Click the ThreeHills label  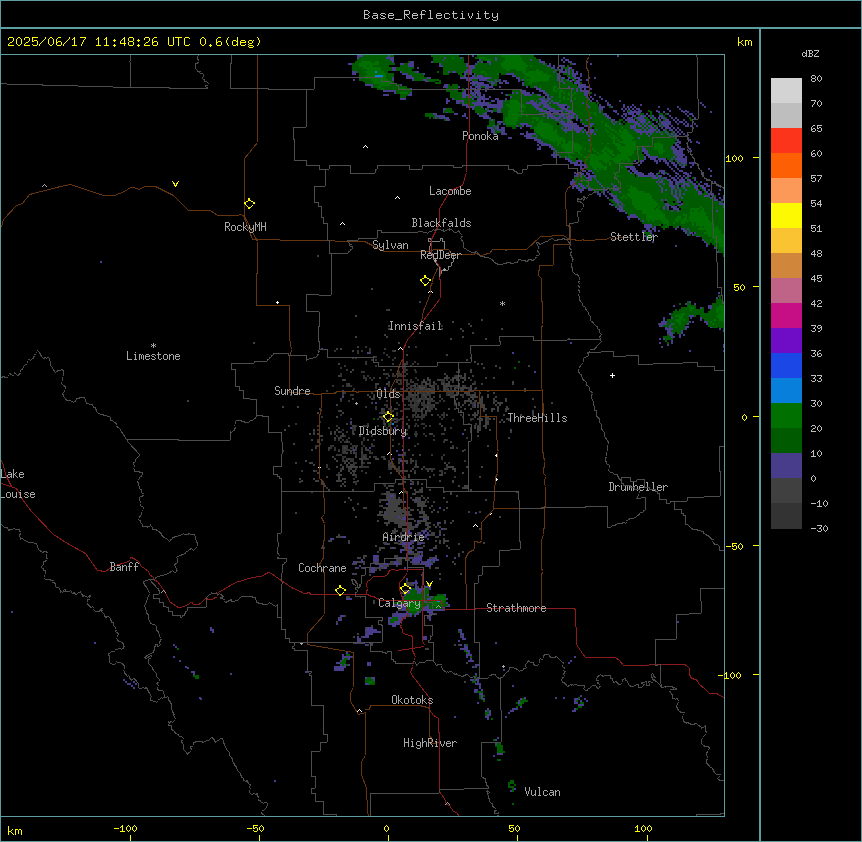(538, 418)
